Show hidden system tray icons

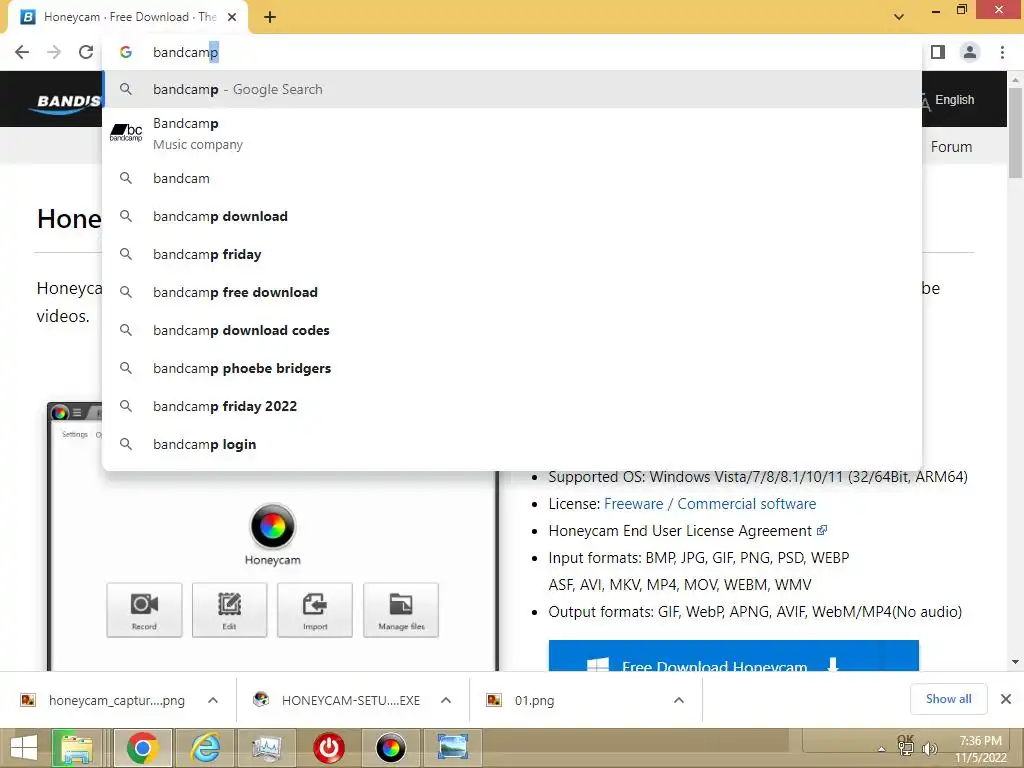click(882, 749)
